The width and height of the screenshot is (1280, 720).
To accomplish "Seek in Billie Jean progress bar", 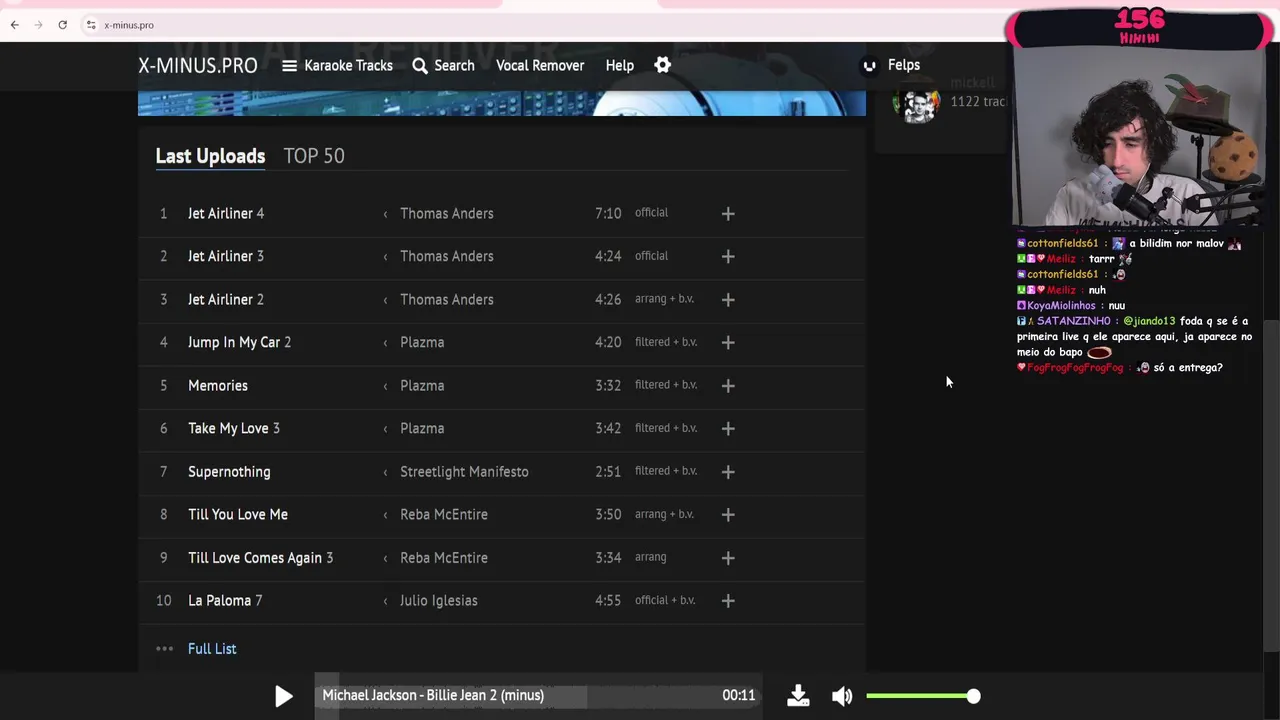I will click(538, 695).
